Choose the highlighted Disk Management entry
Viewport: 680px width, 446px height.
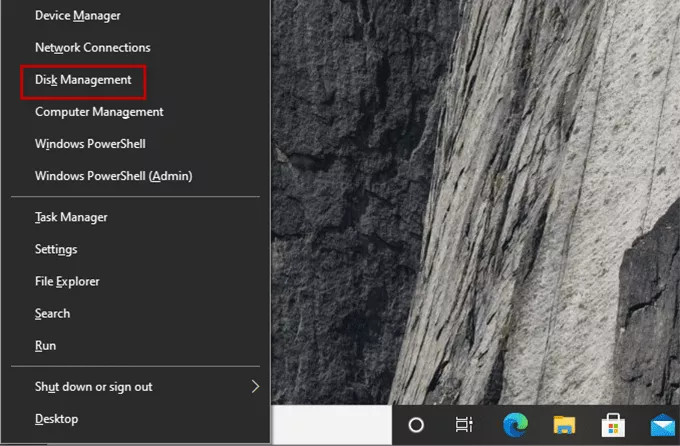click(83, 79)
